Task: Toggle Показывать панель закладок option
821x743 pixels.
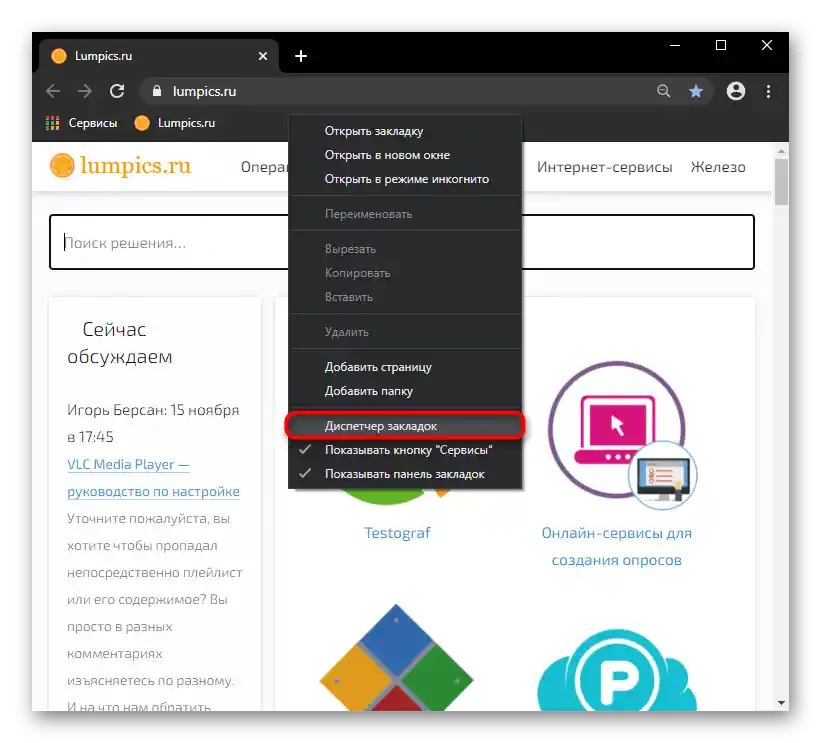Action: (x=405, y=474)
